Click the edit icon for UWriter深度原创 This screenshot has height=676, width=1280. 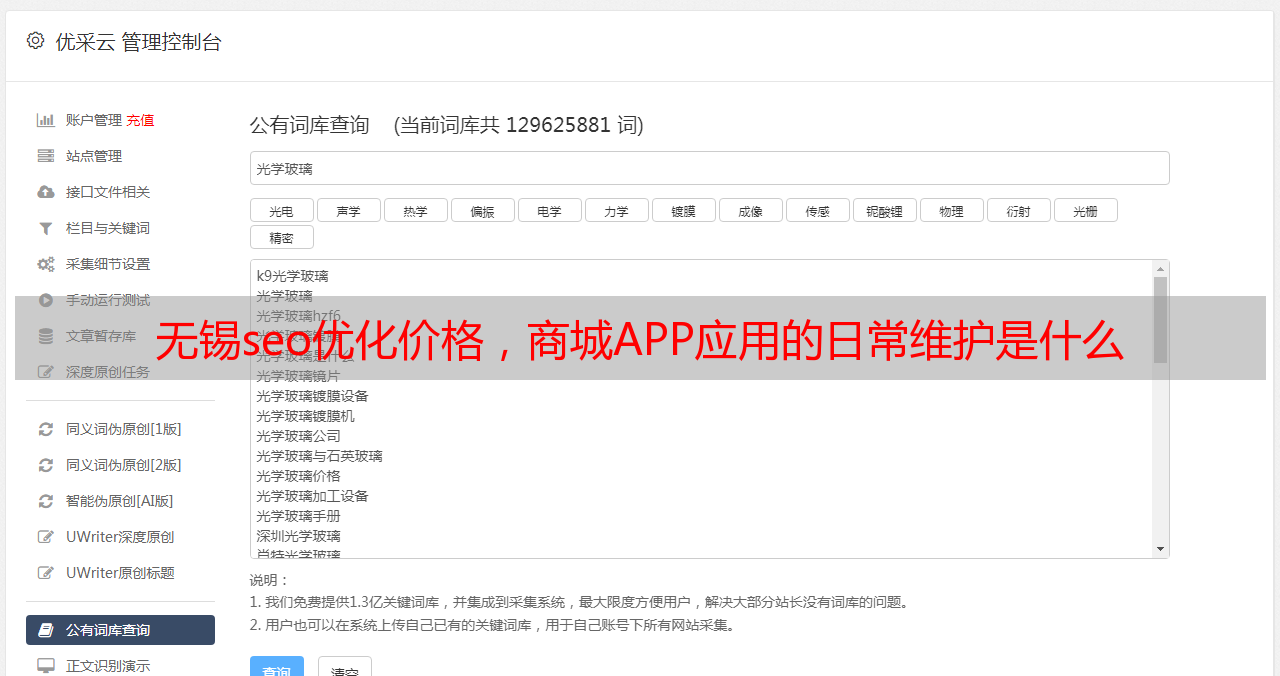coord(46,537)
